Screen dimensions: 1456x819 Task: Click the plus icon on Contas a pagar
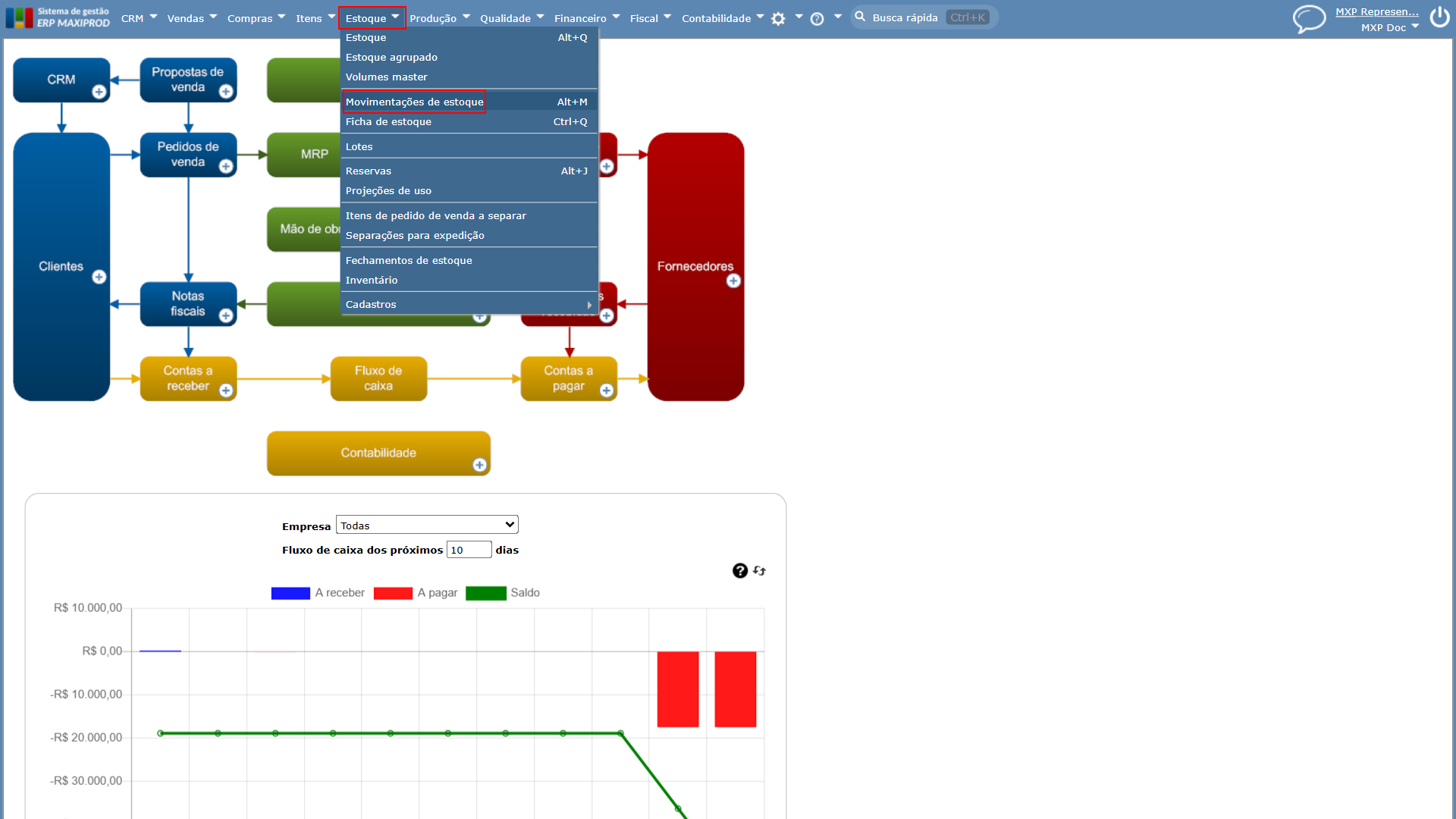tap(607, 391)
